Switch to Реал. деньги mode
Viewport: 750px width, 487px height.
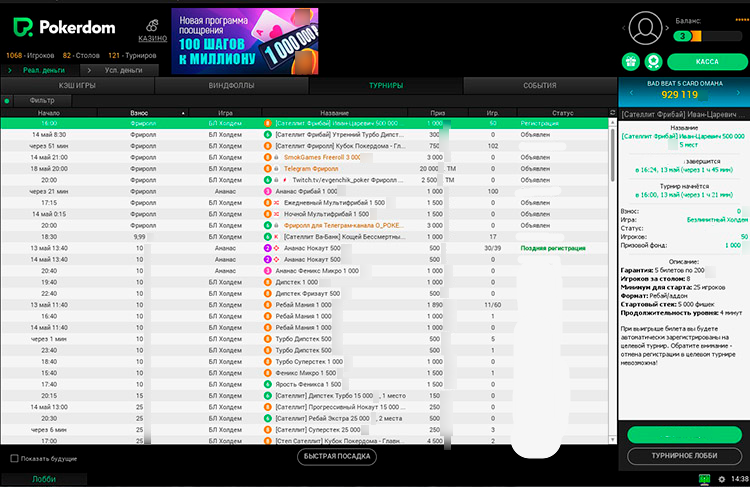pos(40,70)
